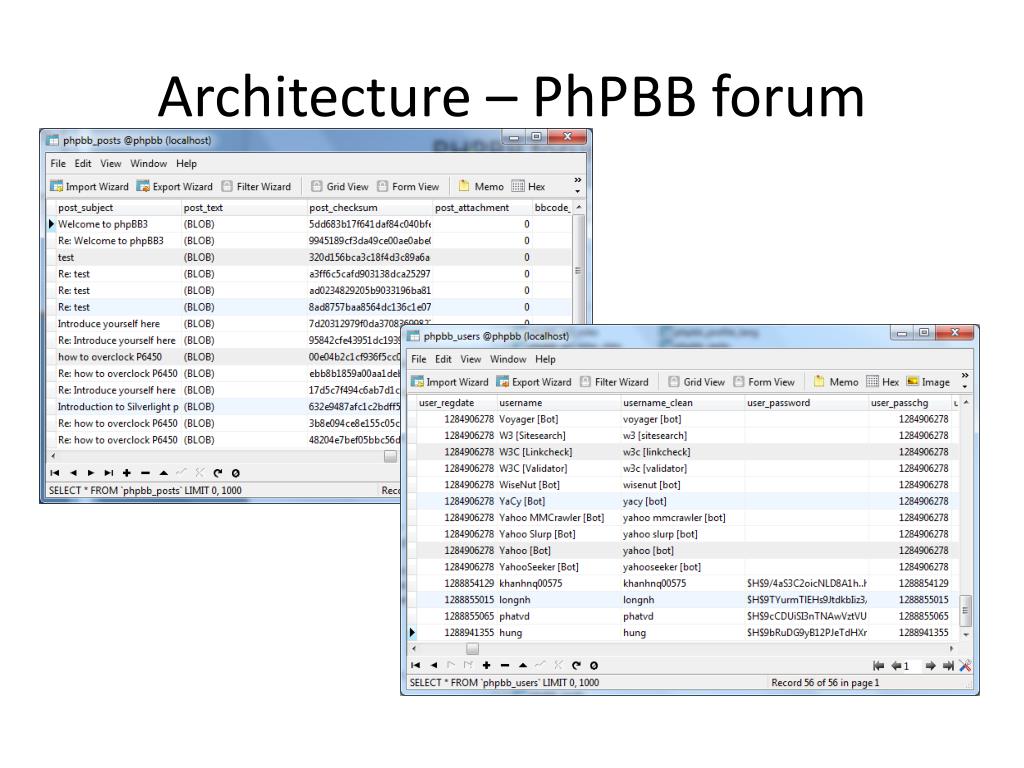Open File menu in phpbb_users window
This screenshot has height=768, width=1024.
pos(419,359)
